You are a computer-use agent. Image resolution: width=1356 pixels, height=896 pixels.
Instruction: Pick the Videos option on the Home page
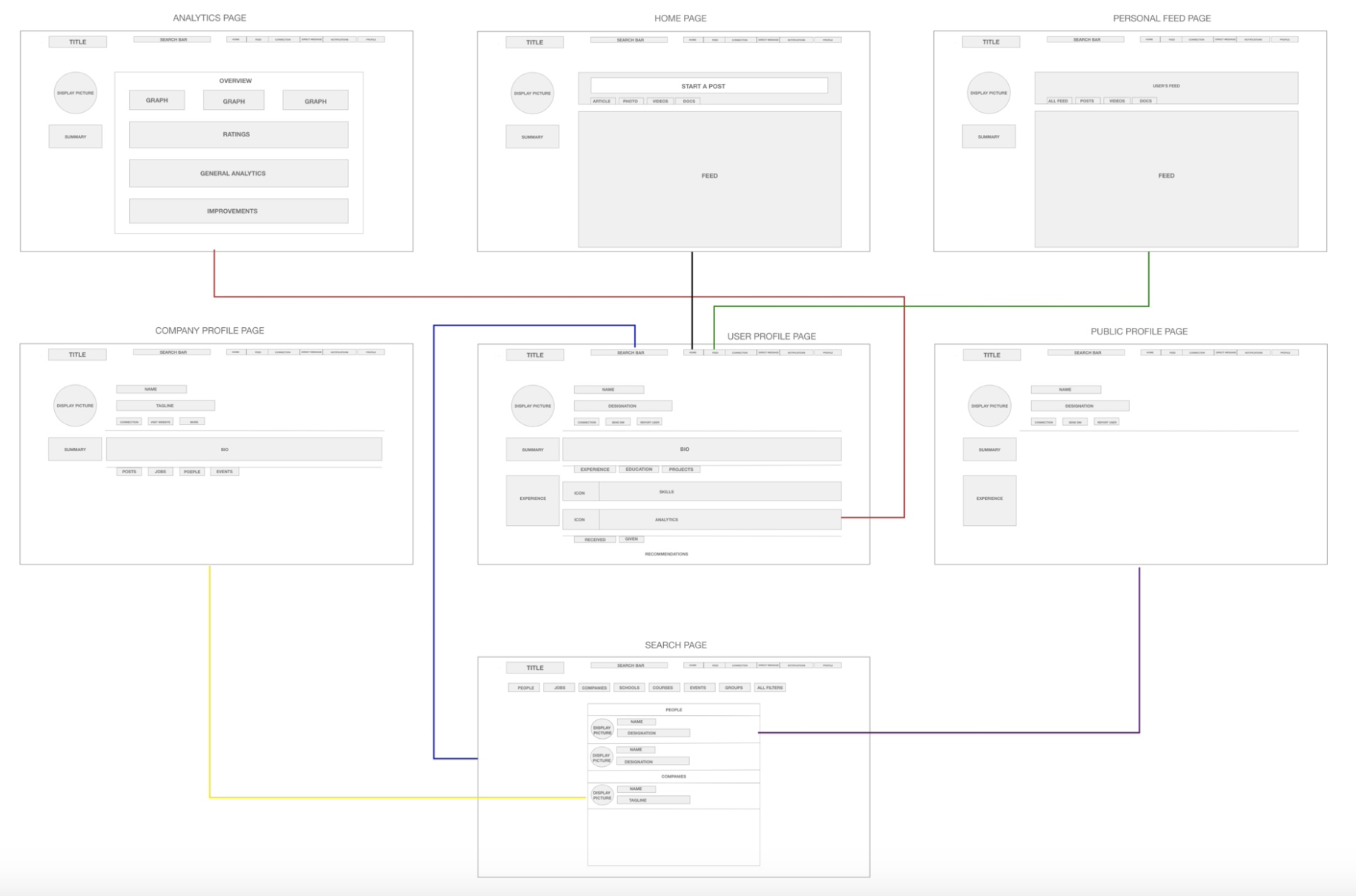tap(660, 101)
